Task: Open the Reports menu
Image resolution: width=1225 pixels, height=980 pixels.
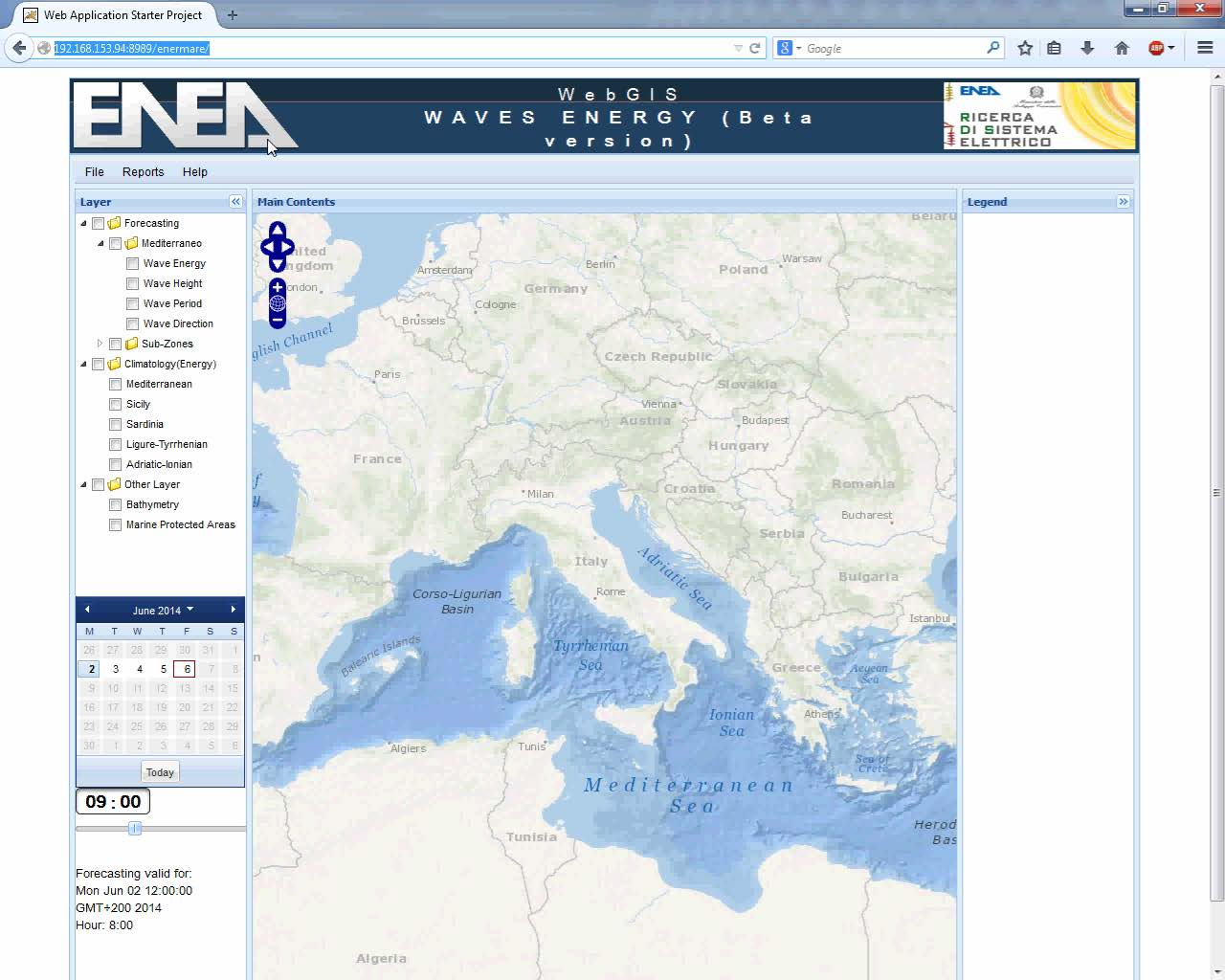Action: [x=144, y=171]
